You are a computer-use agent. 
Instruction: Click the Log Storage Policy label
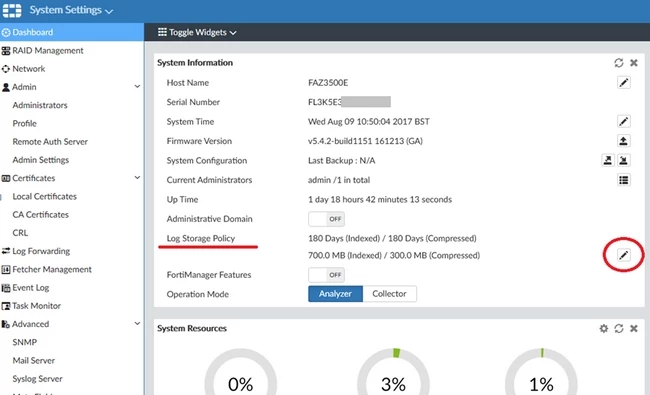[x=201, y=238]
